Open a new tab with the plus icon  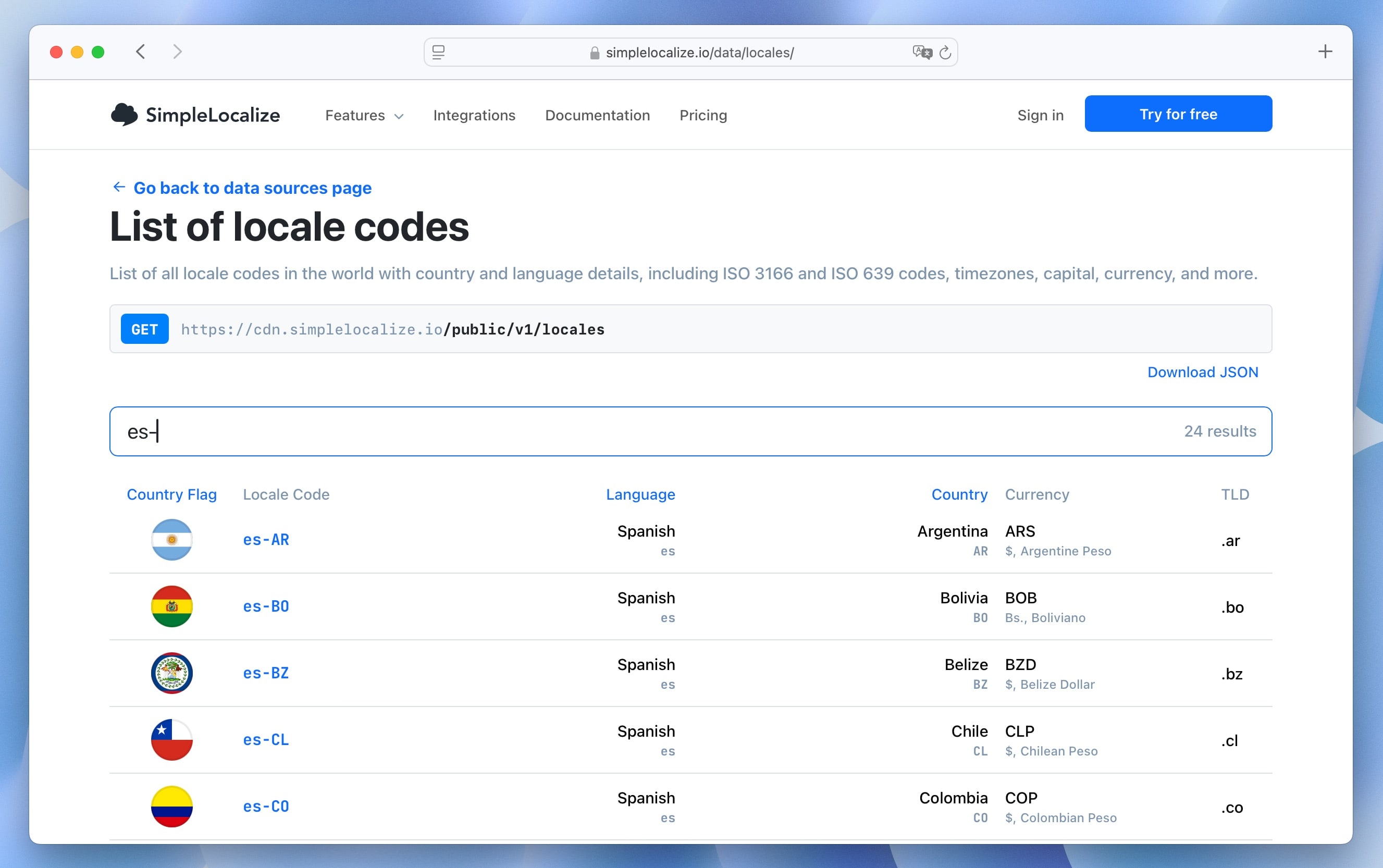tap(1325, 52)
